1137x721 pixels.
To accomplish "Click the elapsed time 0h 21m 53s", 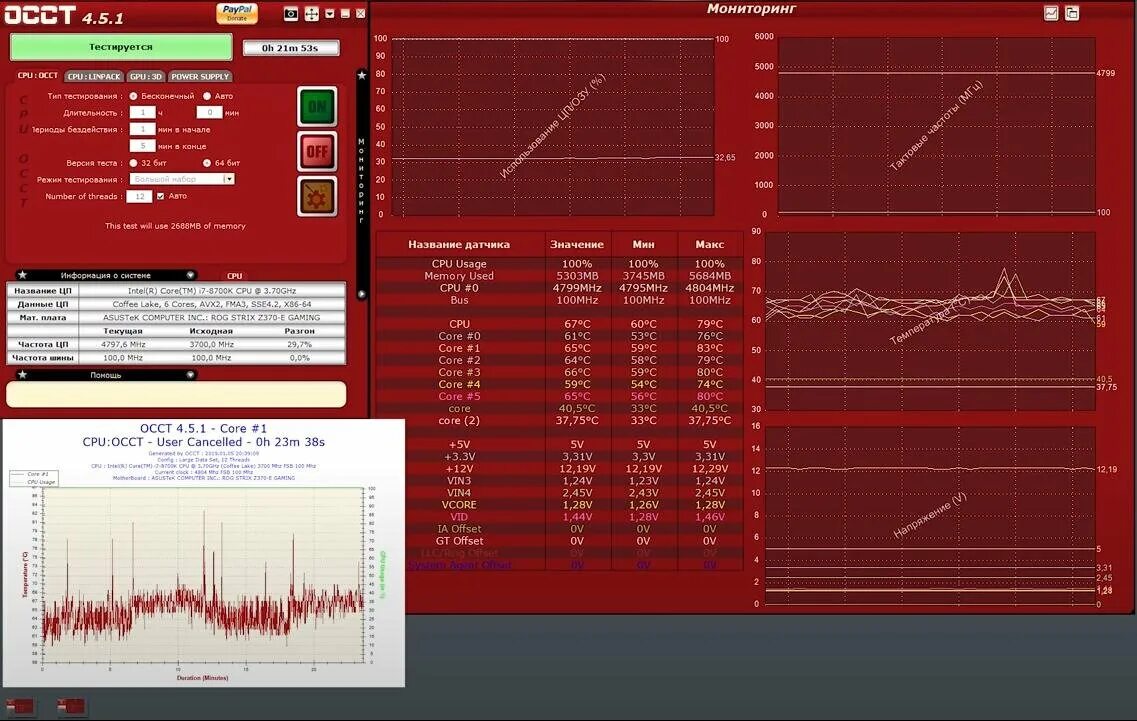I will point(290,48).
